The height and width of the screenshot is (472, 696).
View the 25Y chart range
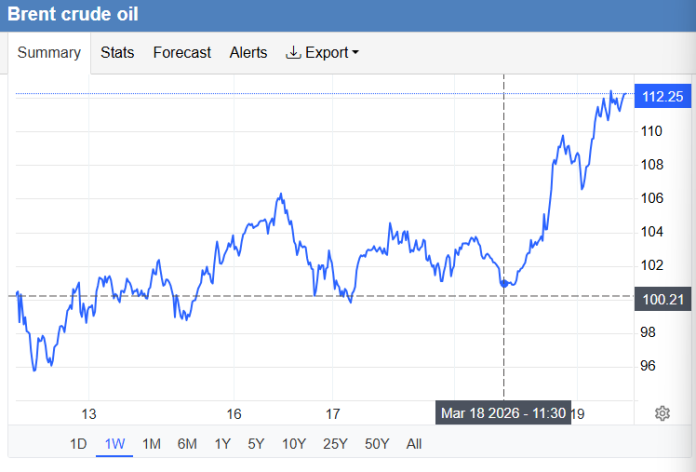pos(334,443)
